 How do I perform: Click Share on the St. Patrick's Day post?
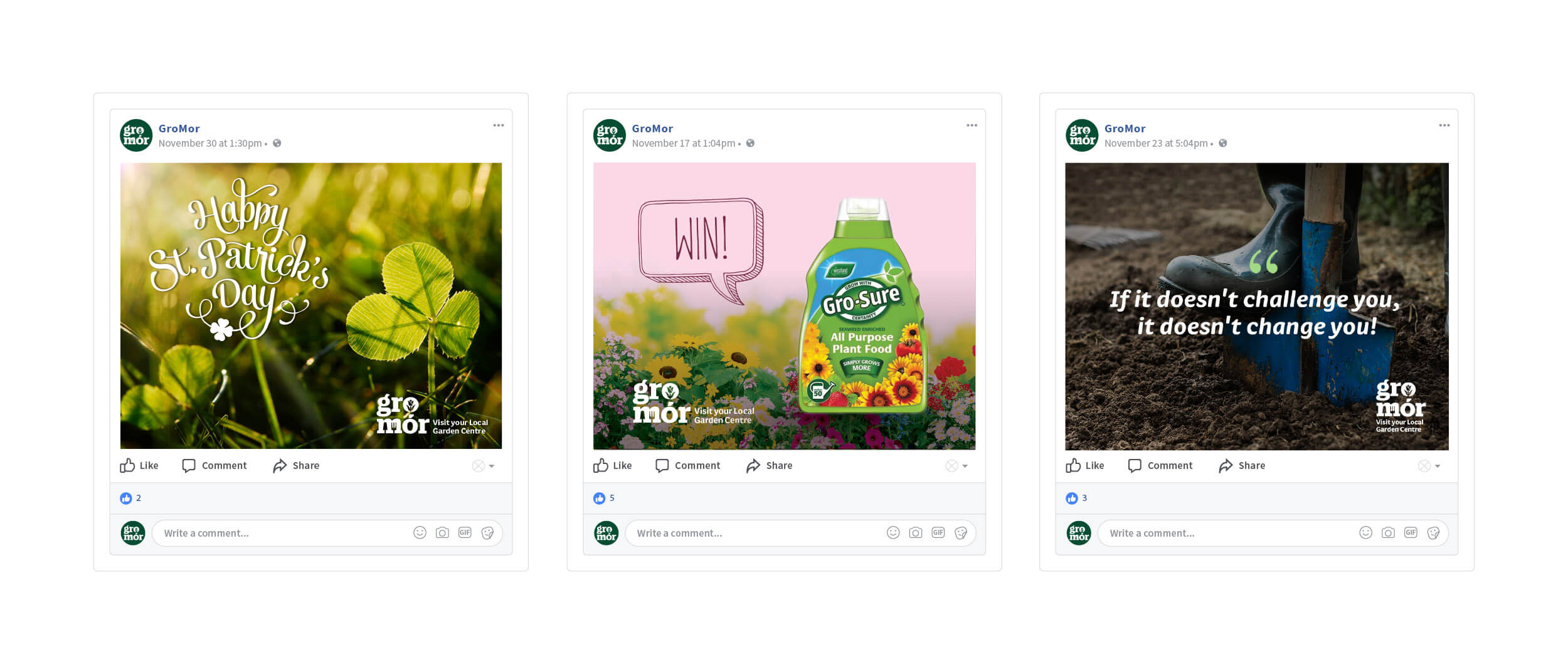pos(295,465)
